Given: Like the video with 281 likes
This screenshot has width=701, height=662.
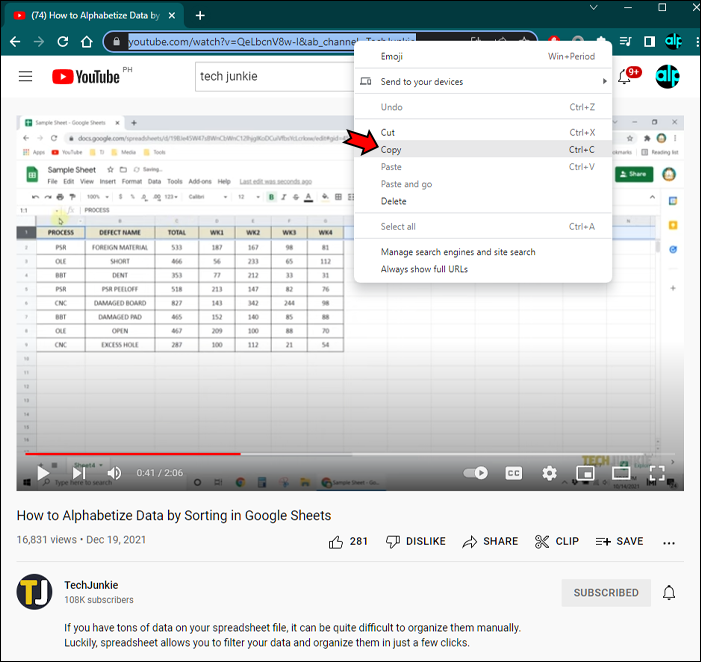Looking at the screenshot, I should [348, 542].
